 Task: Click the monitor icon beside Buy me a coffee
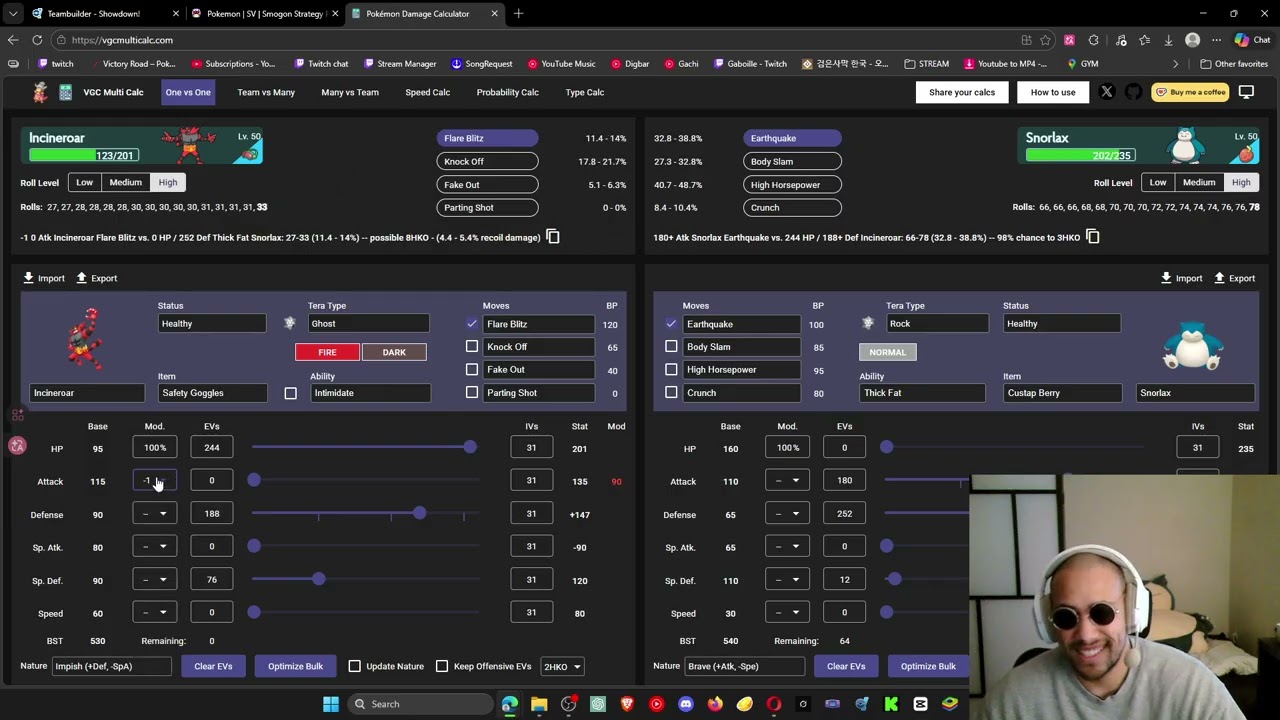pos(1246,92)
